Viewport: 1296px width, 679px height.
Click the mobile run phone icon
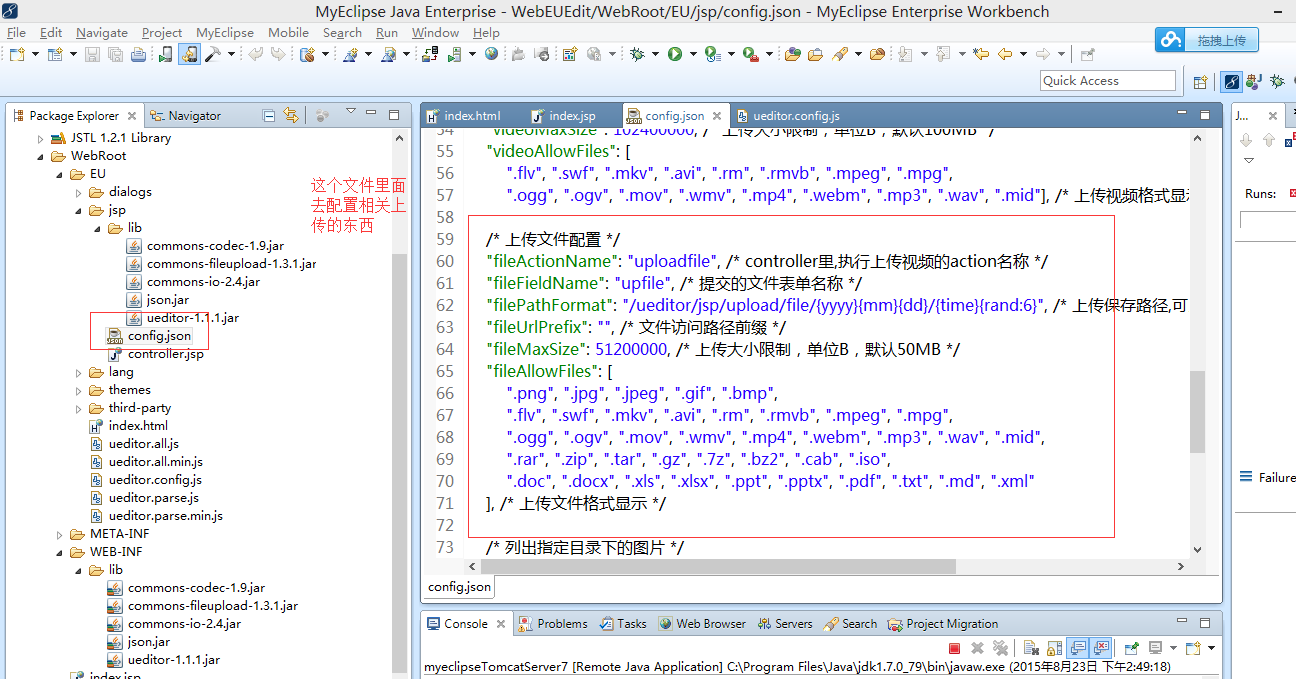coord(165,54)
